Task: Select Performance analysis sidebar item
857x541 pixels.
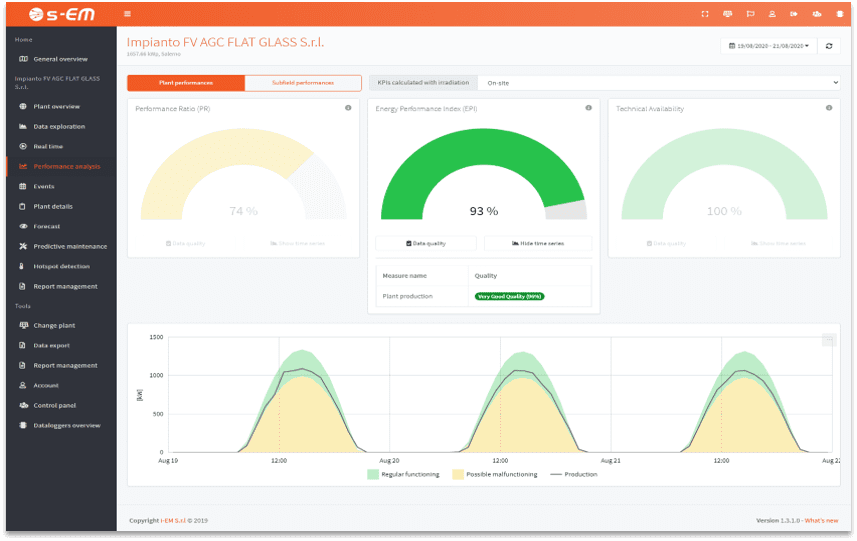Action: [x=61, y=166]
